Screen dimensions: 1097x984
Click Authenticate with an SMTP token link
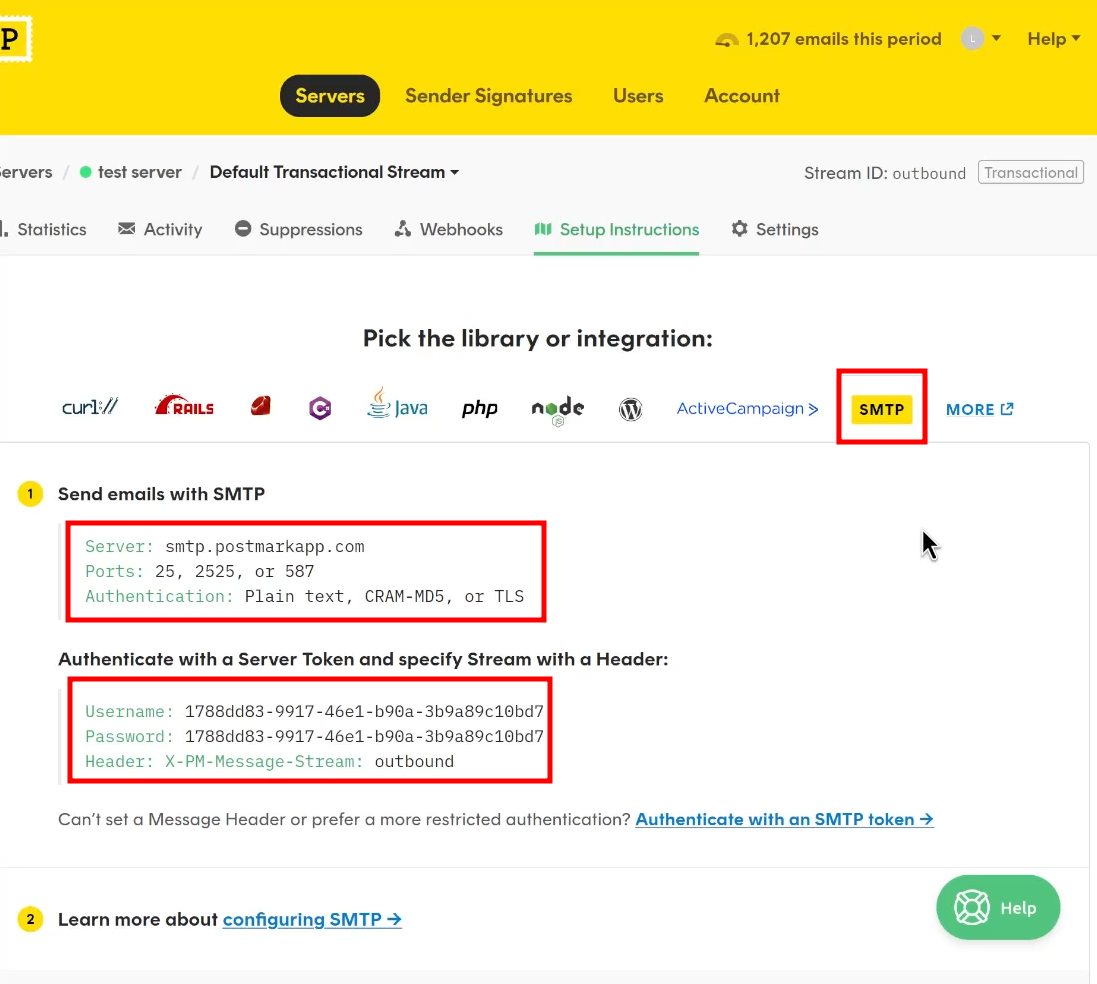(x=784, y=820)
